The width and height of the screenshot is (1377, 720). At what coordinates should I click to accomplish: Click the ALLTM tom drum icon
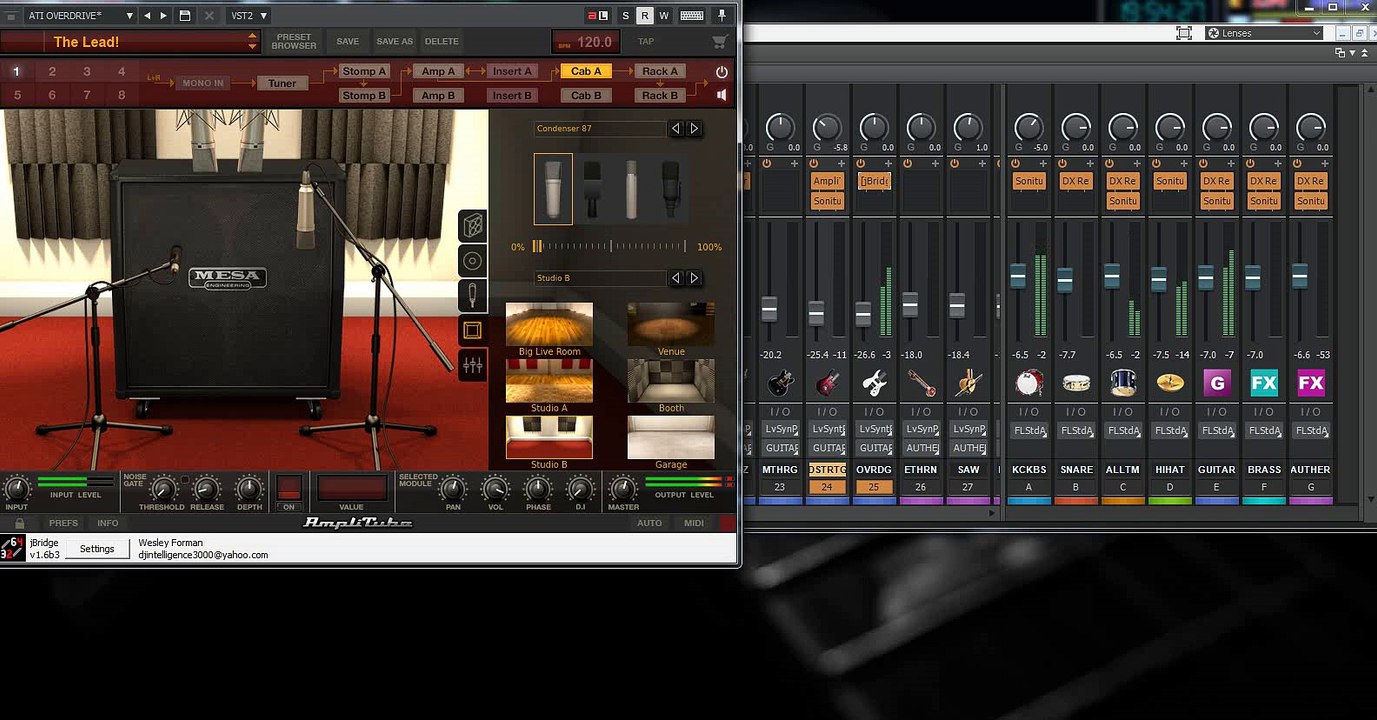point(1123,383)
